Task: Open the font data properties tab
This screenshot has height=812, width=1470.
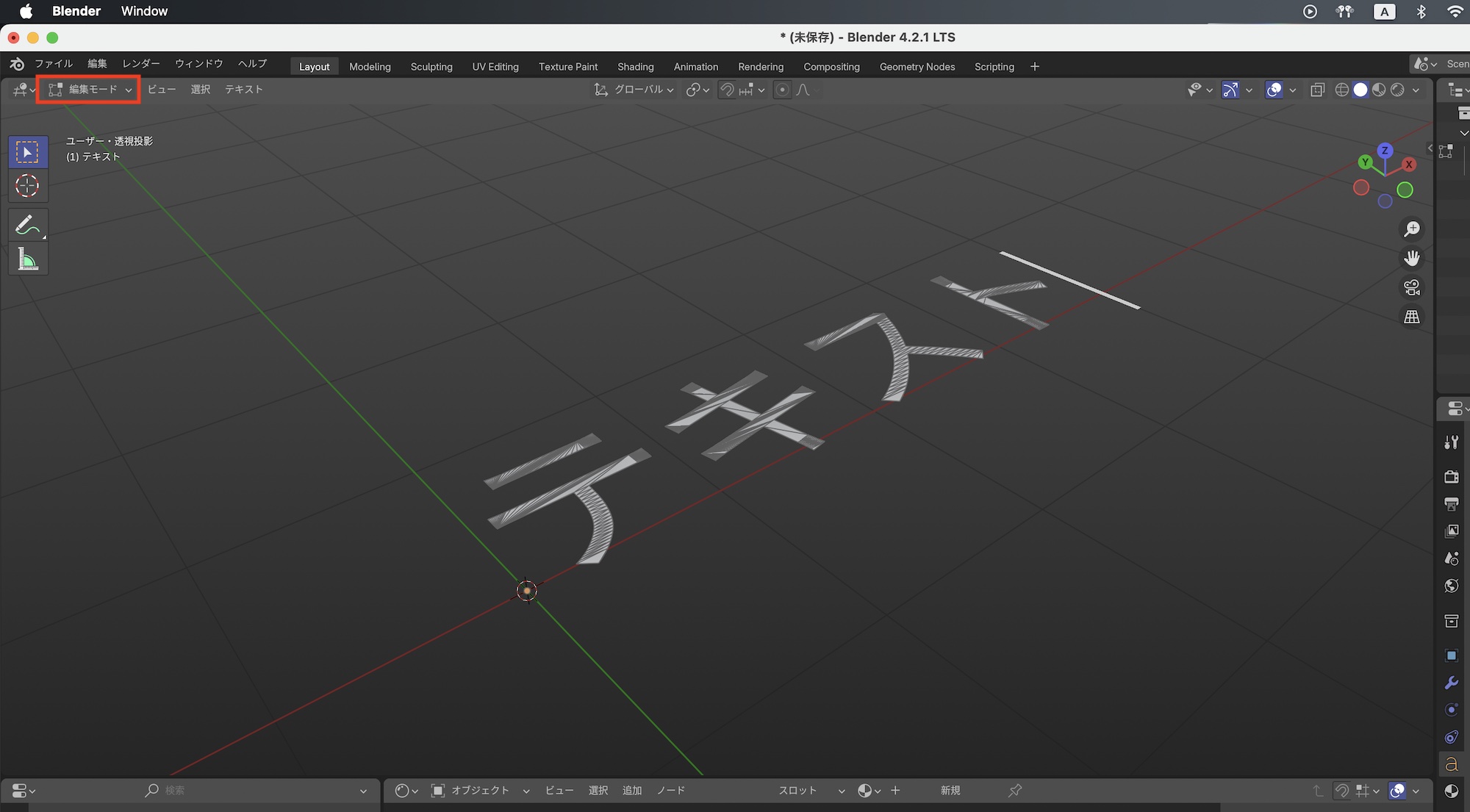Action: tap(1451, 764)
